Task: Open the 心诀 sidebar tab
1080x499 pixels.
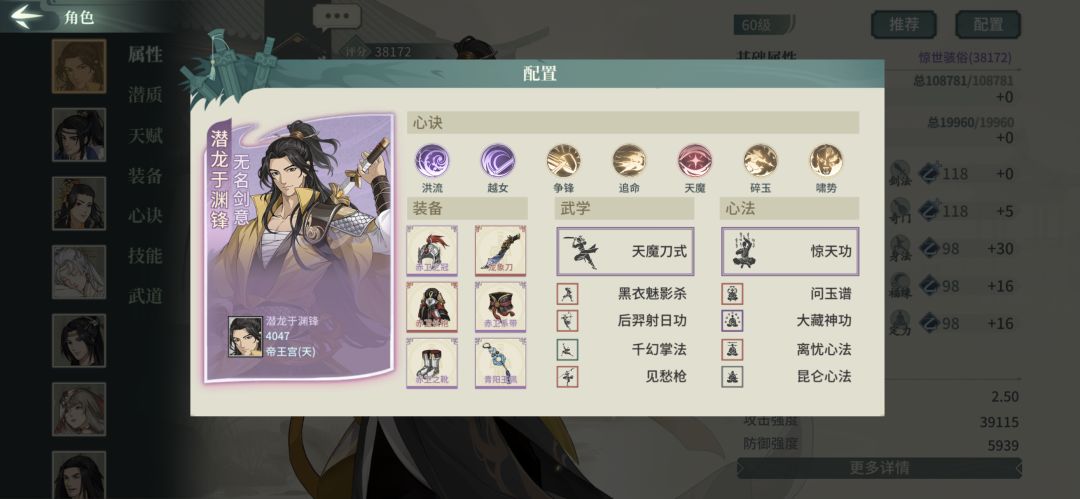Action: point(145,216)
